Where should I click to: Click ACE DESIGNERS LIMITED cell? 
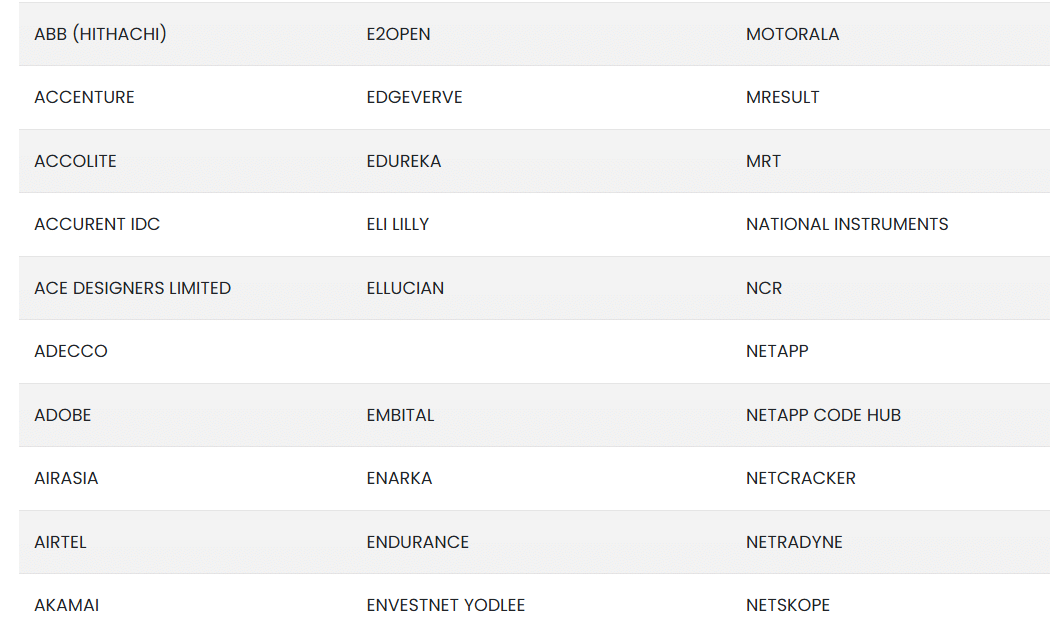(132, 288)
